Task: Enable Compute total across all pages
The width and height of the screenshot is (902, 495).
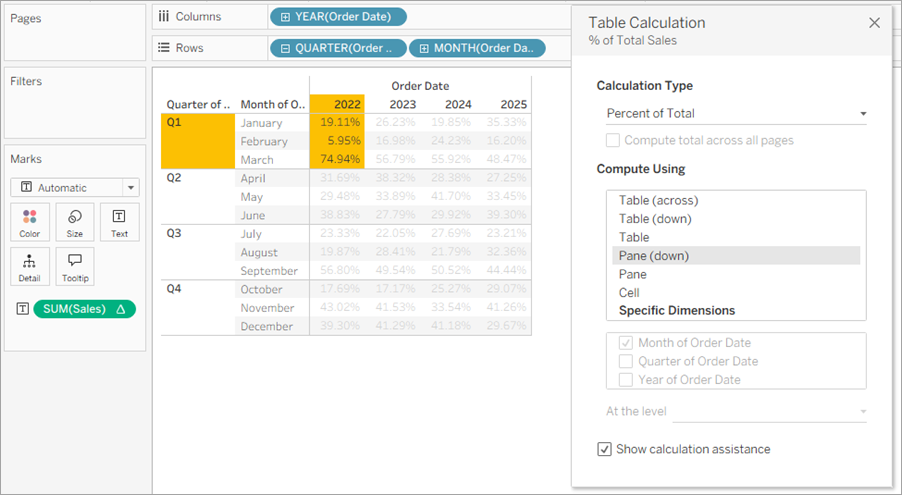Action: [x=613, y=140]
